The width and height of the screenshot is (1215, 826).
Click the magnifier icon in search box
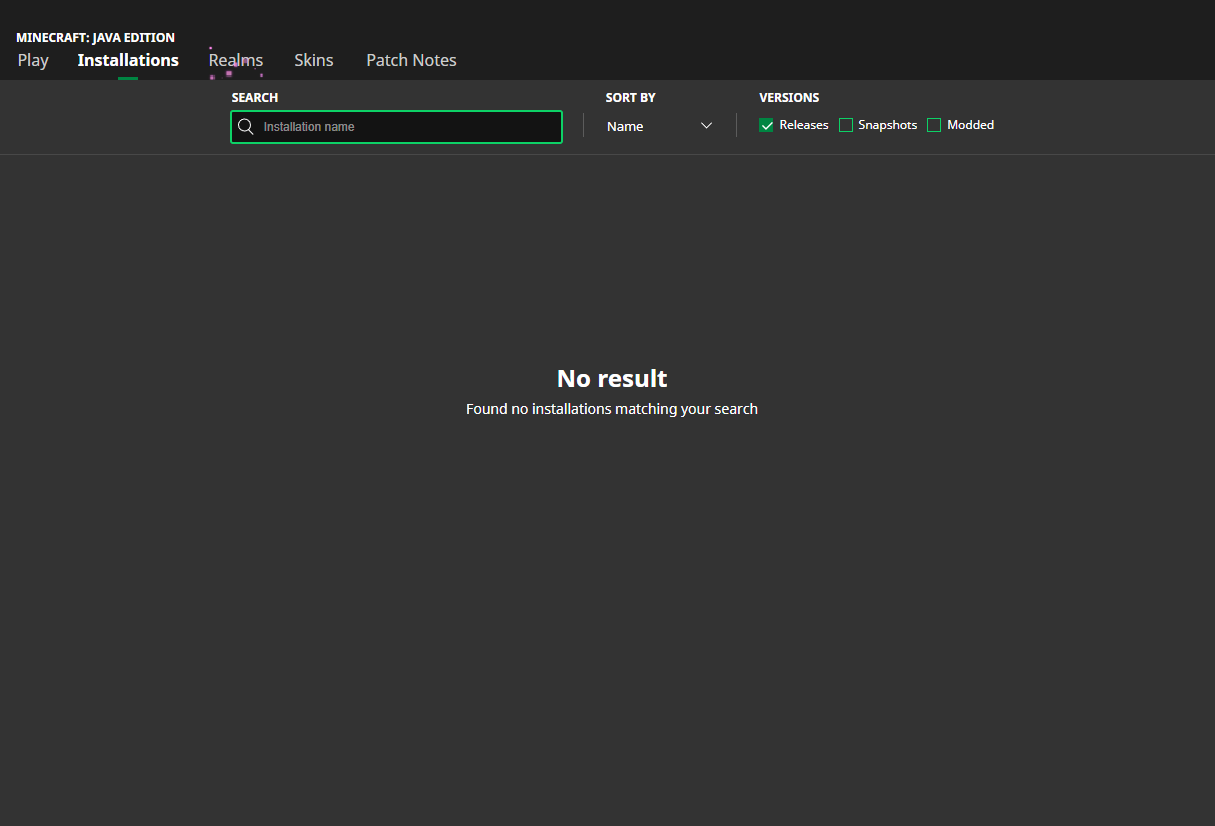(x=246, y=127)
